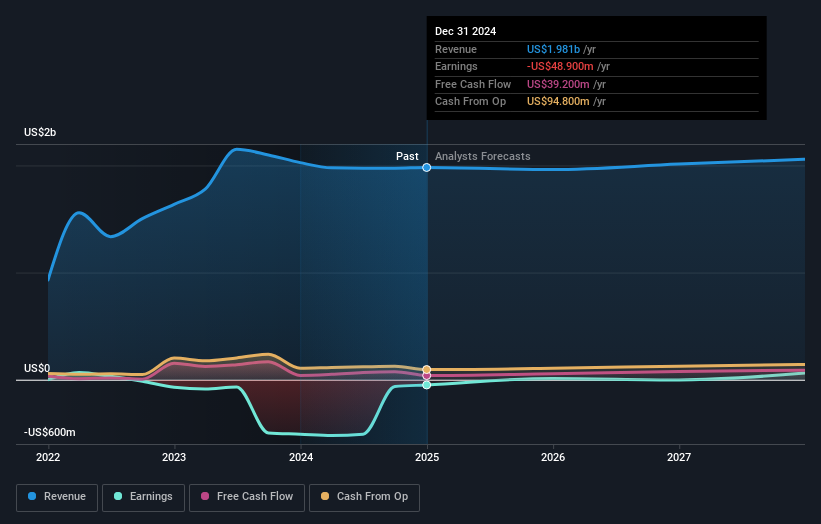Click the -US$600m y-axis label
Image resolution: width=821 pixels, height=524 pixels.
click(x=50, y=432)
